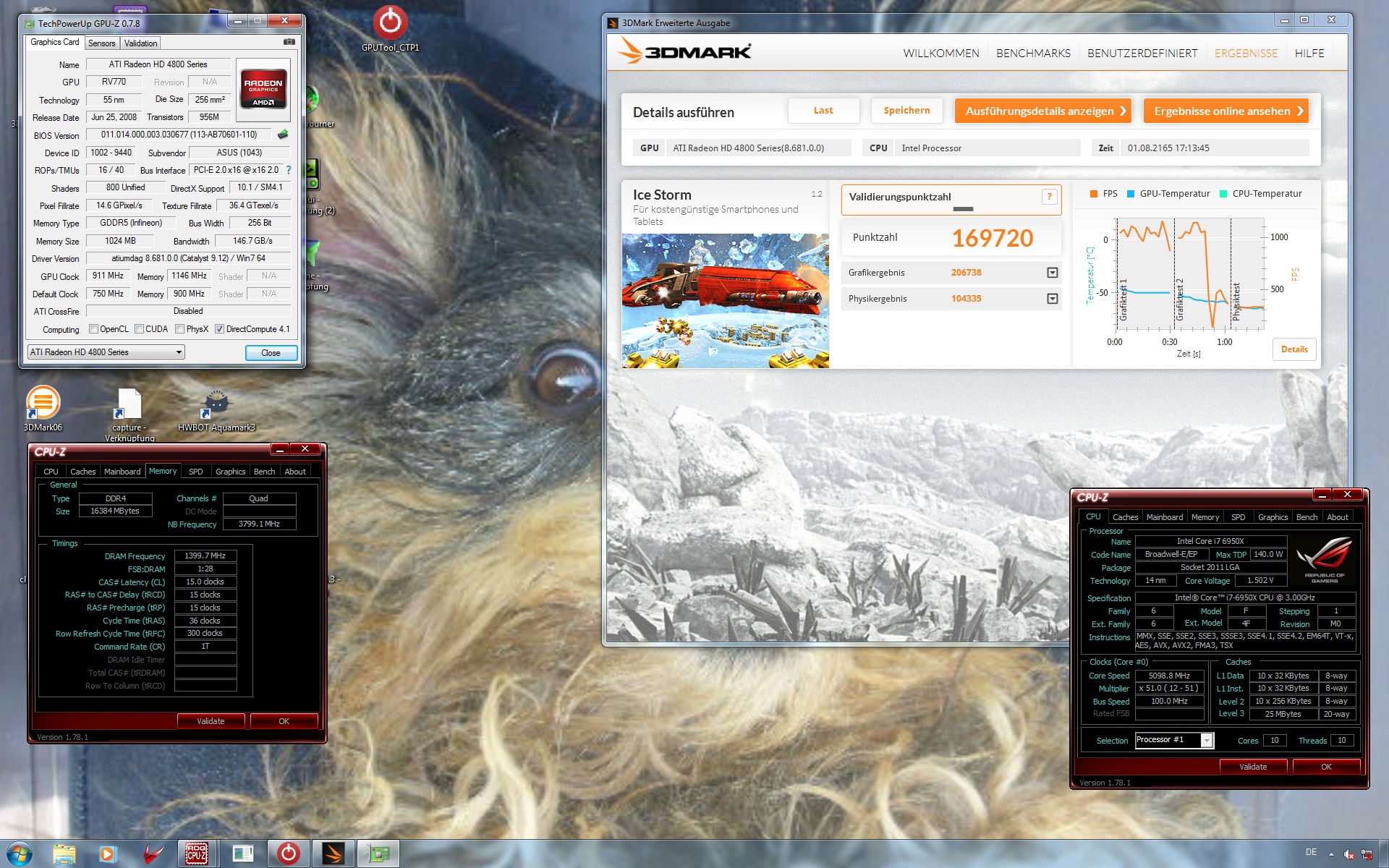1389x868 pixels.
Task: Open the BENCHMARKS section in 3DMark
Action: coord(1033,54)
